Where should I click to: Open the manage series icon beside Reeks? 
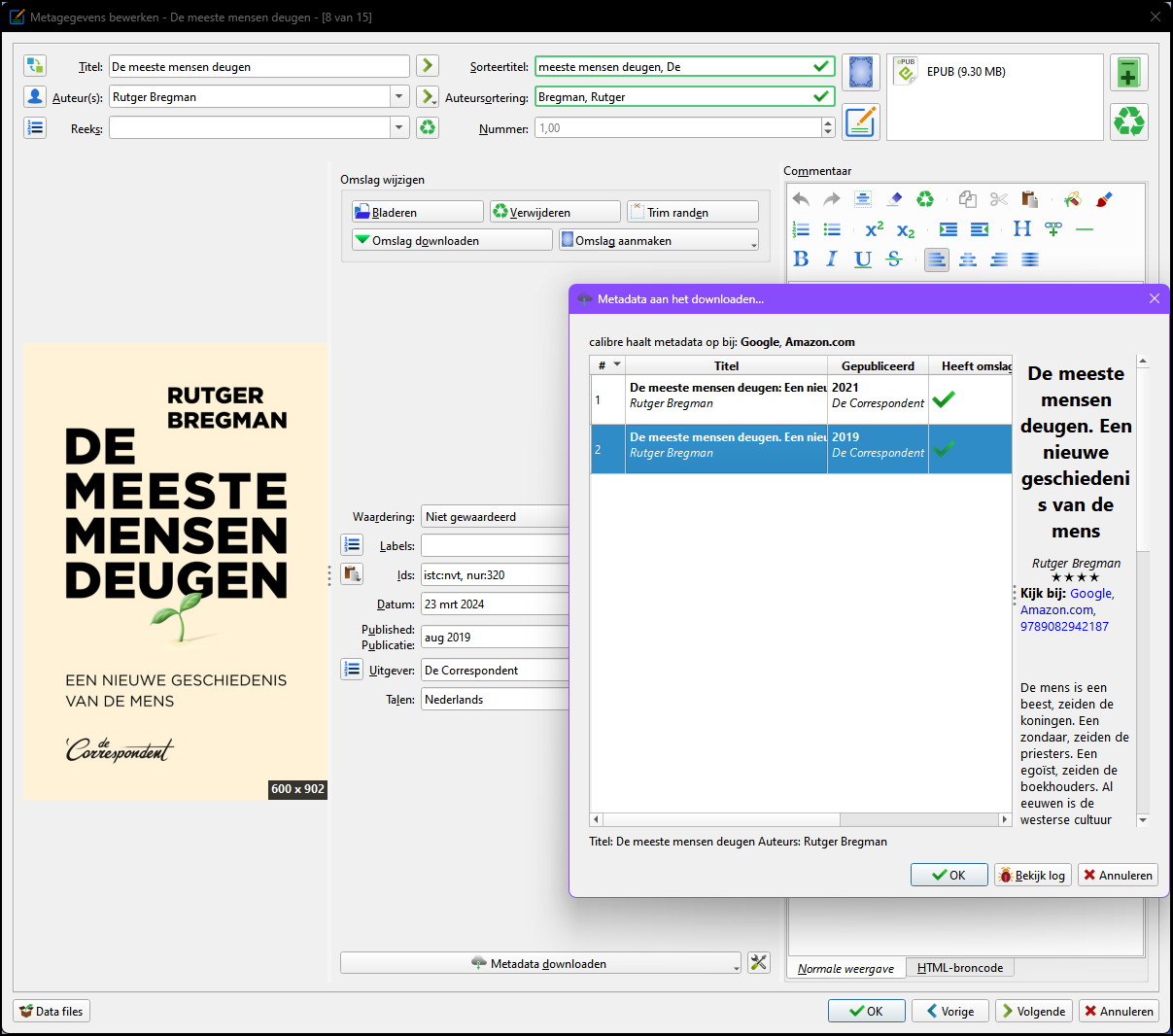[35, 127]
